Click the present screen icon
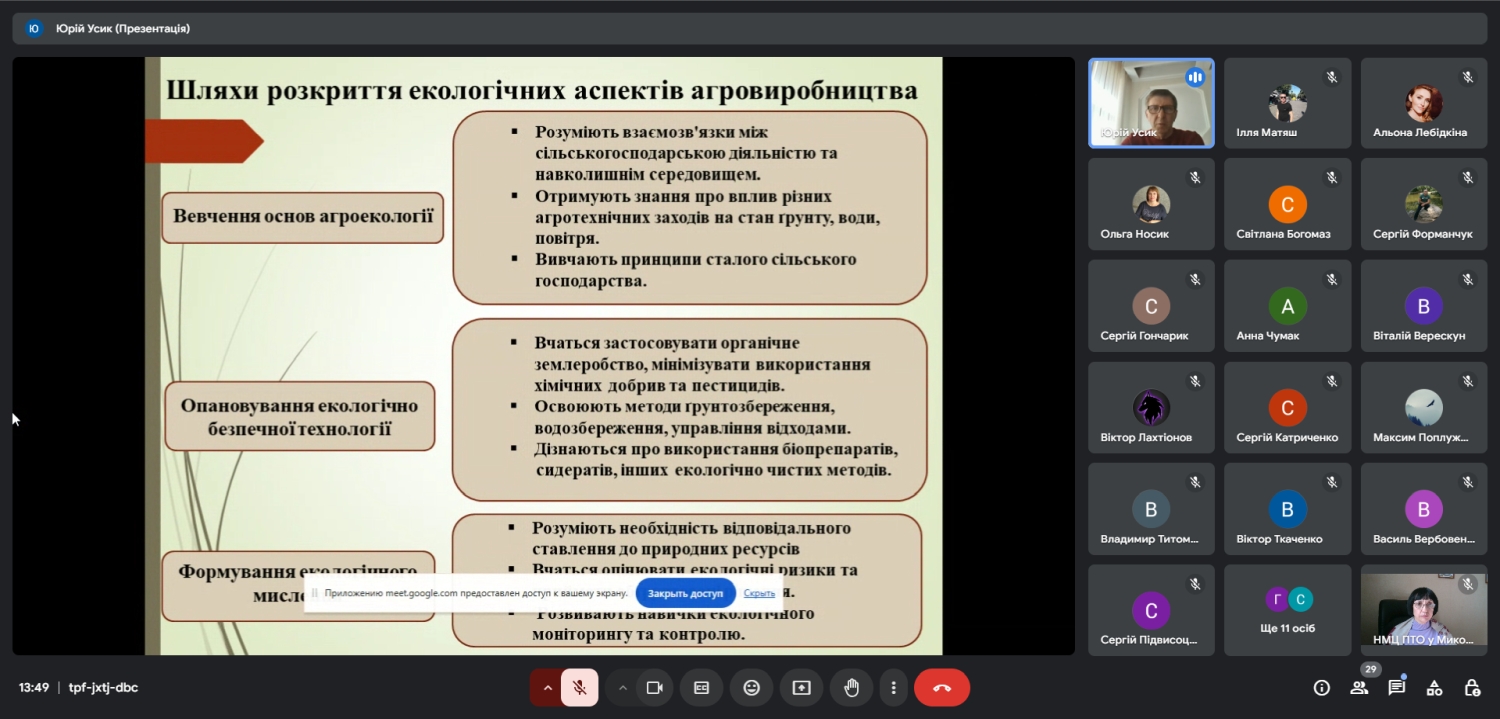Image resolution: width=1500 pixels, height=719 pixels. [802, 688]
